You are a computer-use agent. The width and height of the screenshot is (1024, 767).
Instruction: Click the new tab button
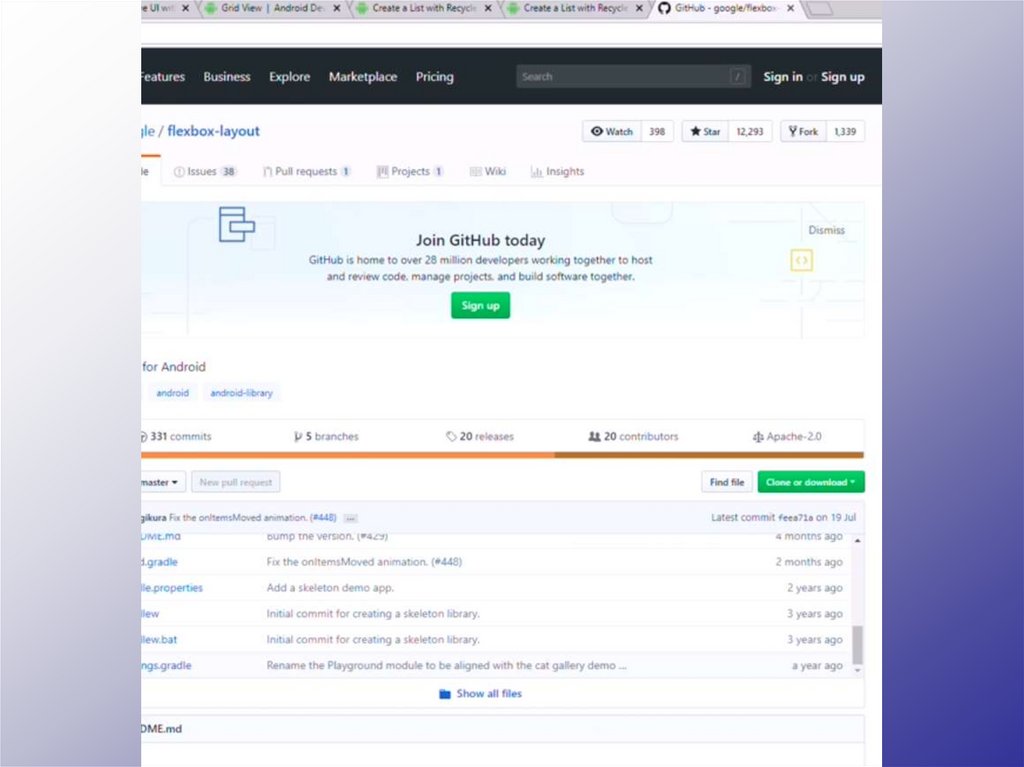[820, 8]
